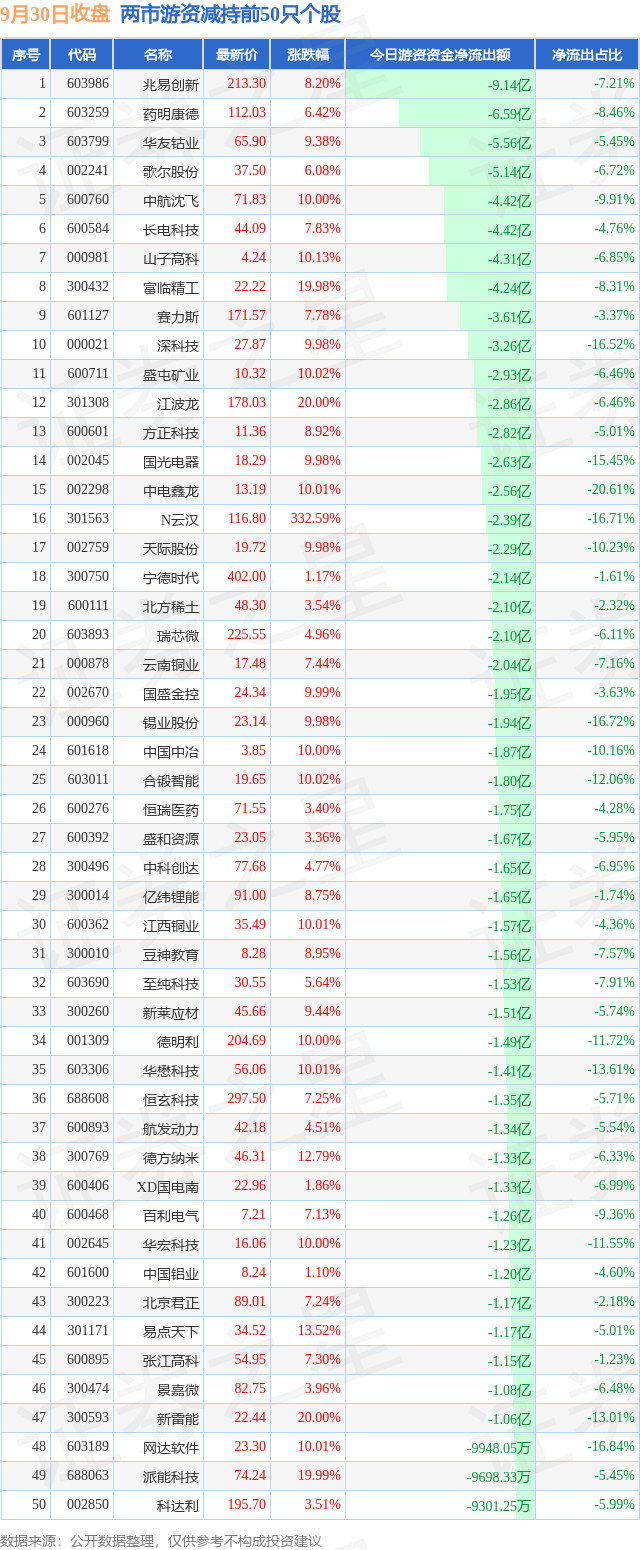Image resolution: width=640 pixels, height=1550 pixels.
Task: Click the -20.61% ratio for 中电鑫龙
Action: tap(611, 491)
